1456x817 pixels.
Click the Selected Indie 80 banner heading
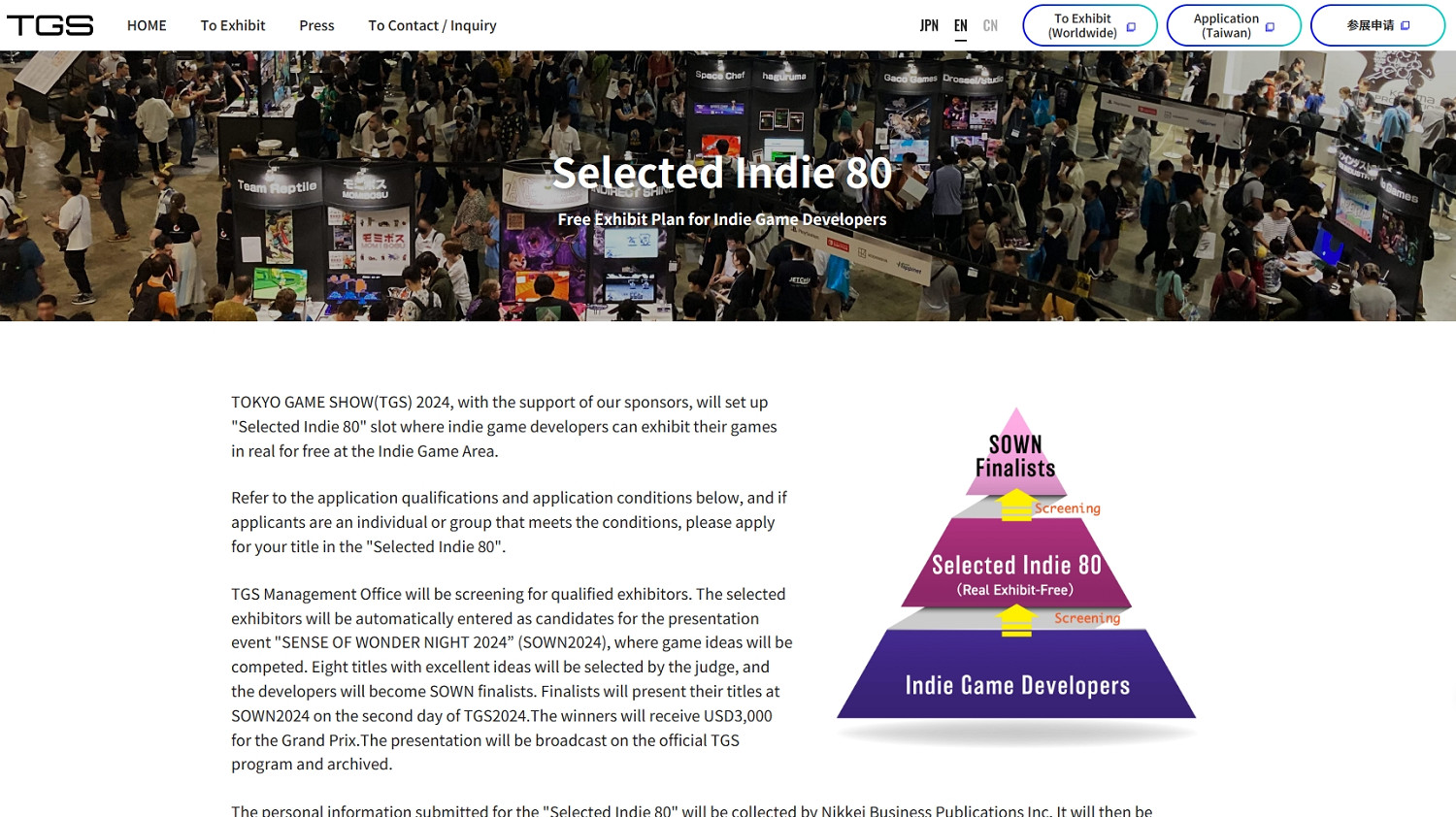tap(721, 173)
